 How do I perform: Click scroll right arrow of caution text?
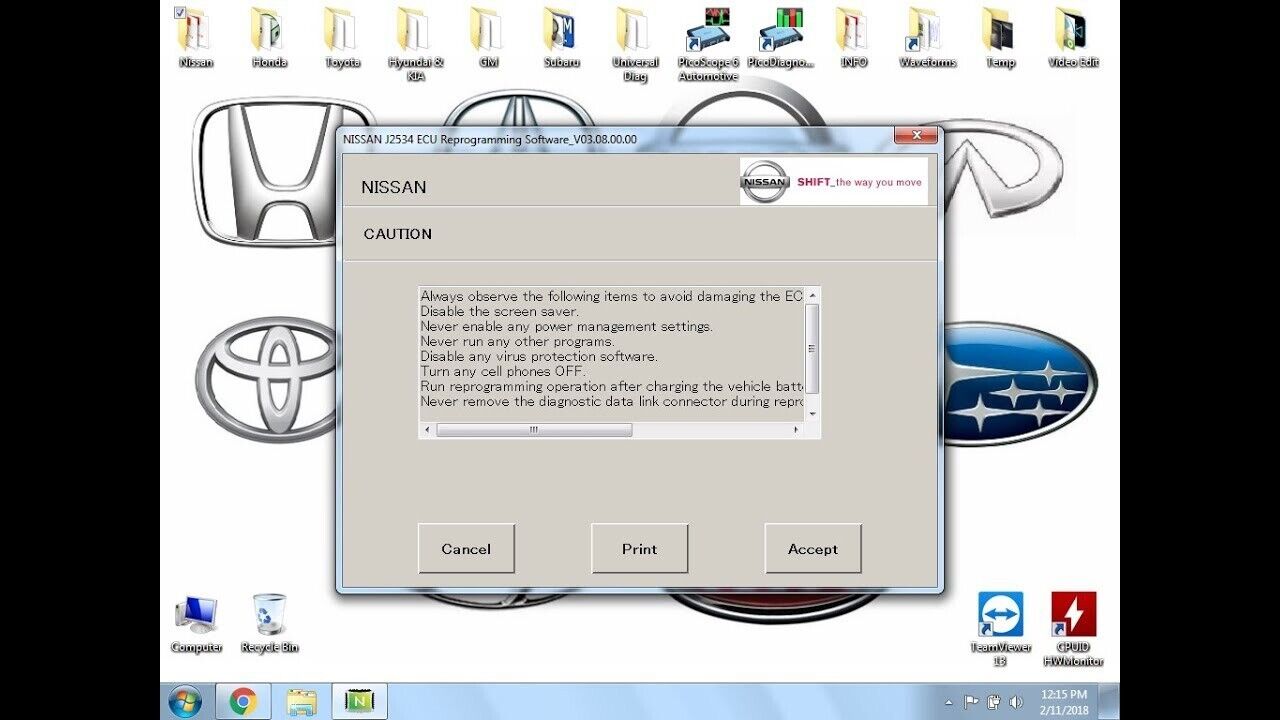pos(797,430)
